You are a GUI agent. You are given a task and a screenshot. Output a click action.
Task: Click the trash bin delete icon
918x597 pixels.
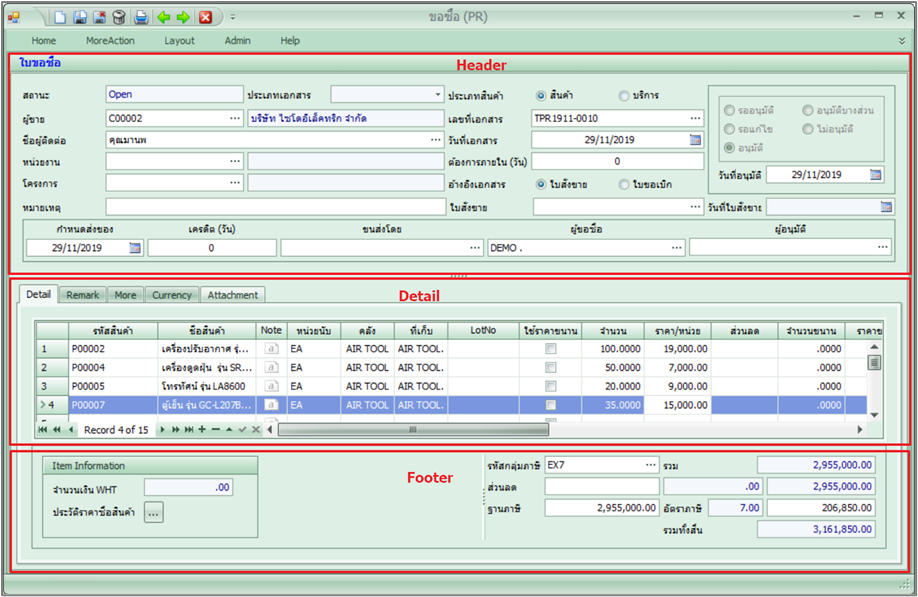coord(119,17)
